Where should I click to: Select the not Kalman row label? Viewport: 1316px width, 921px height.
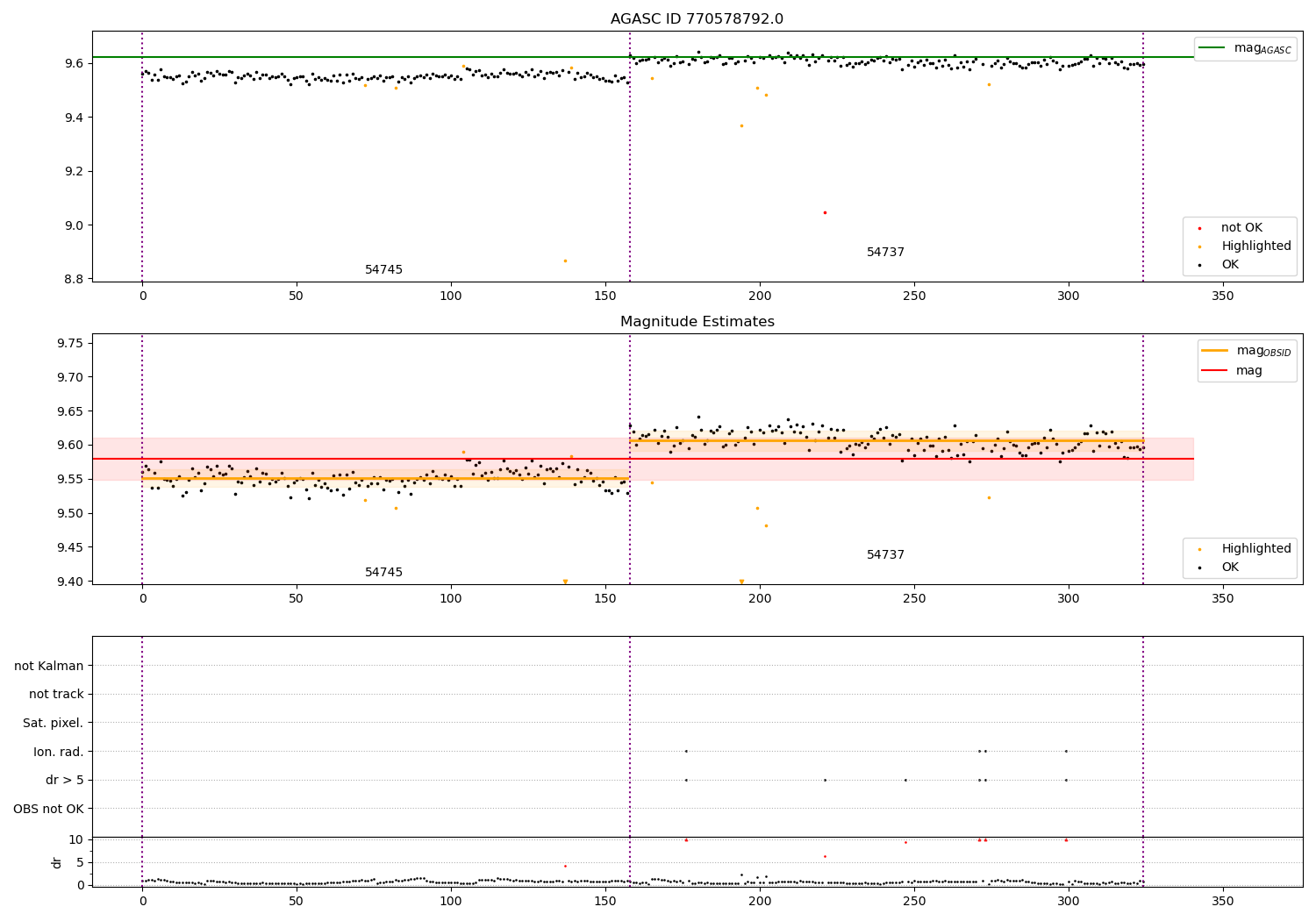click(x=49, y=666)
